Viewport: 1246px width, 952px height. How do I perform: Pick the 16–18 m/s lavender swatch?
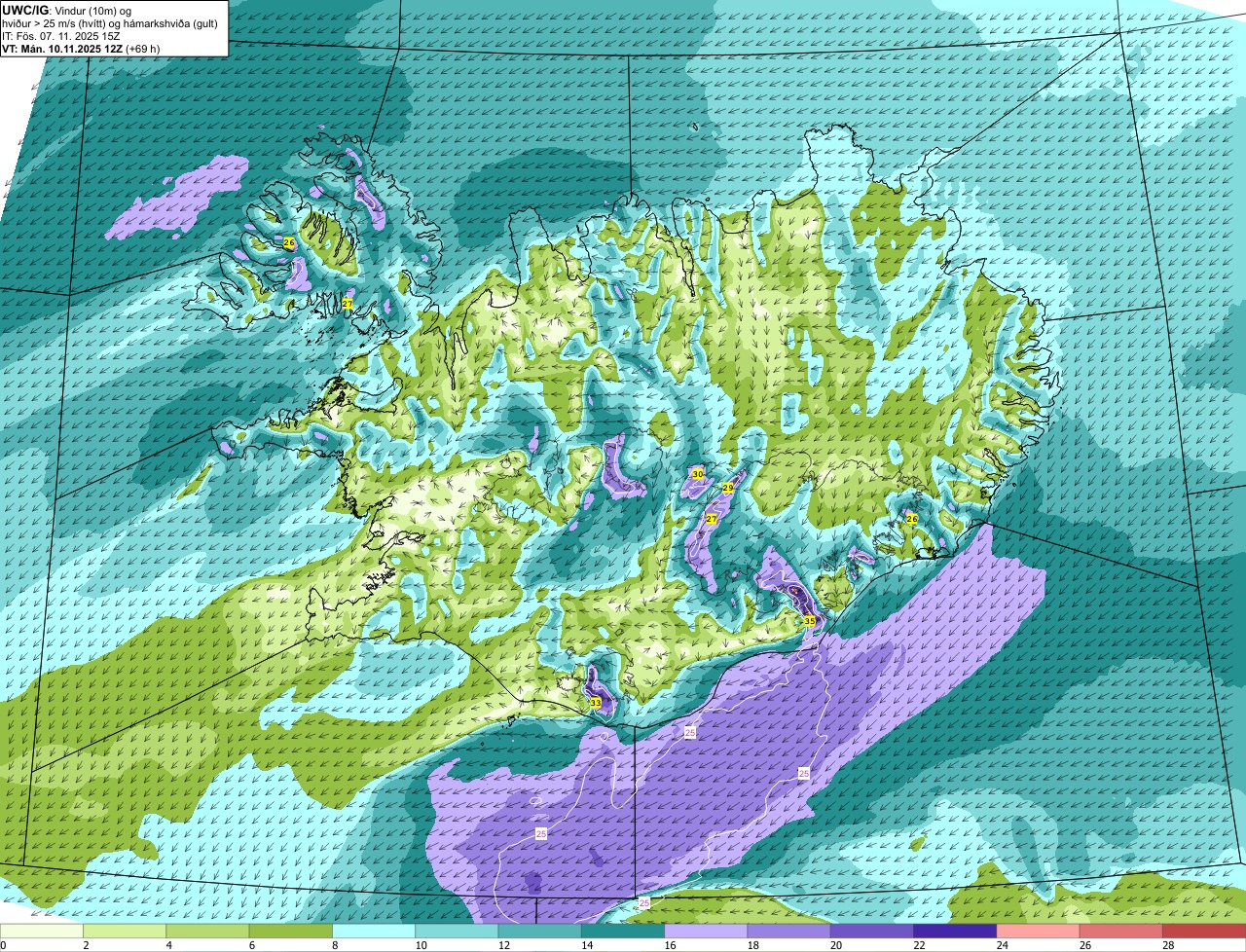coord(706,931)
